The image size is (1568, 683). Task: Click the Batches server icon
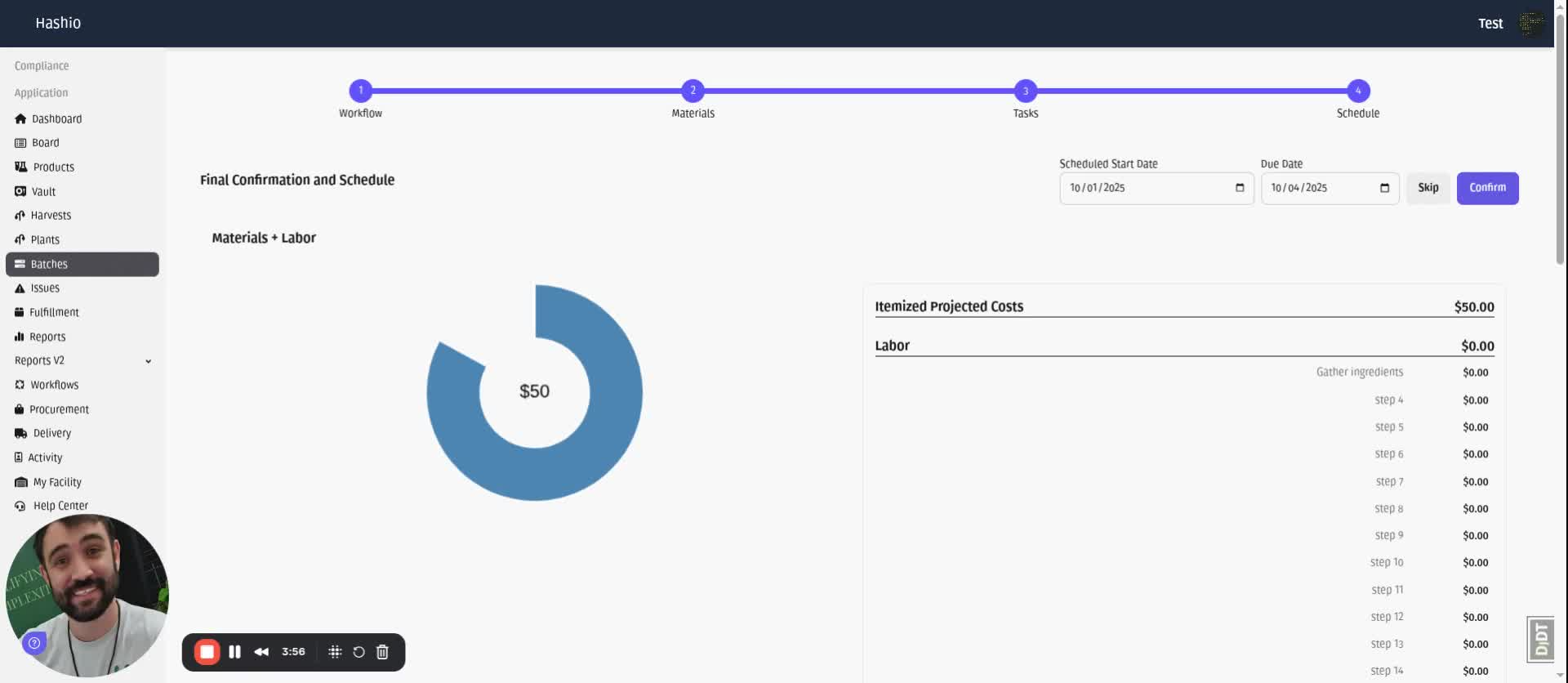[x=20, y=264]
